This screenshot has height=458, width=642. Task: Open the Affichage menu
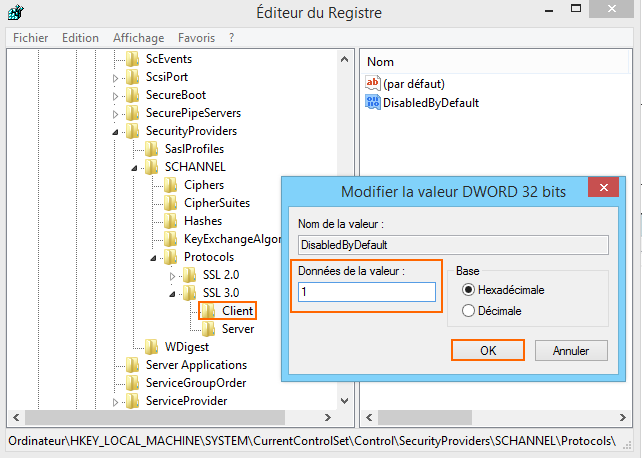(x=138, y=38)
